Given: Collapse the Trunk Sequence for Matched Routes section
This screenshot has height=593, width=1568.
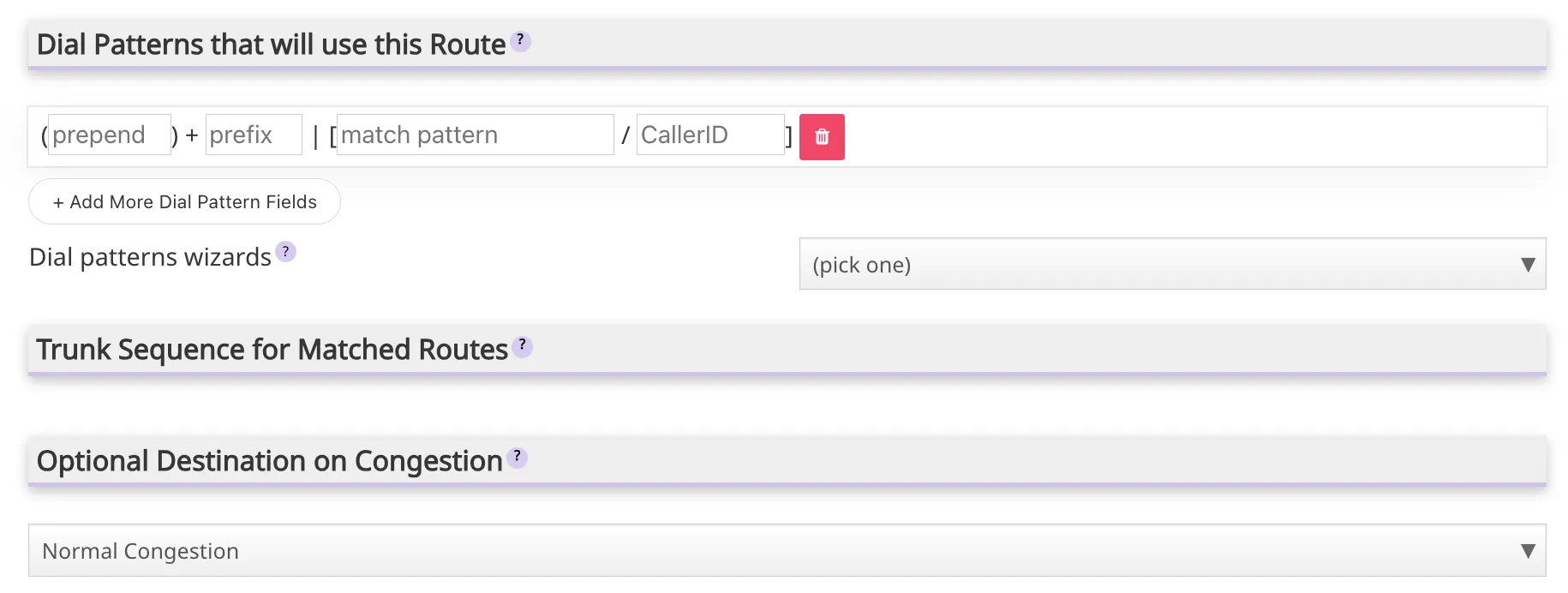Looking at the screenshot, I should (x=271, y=349).
